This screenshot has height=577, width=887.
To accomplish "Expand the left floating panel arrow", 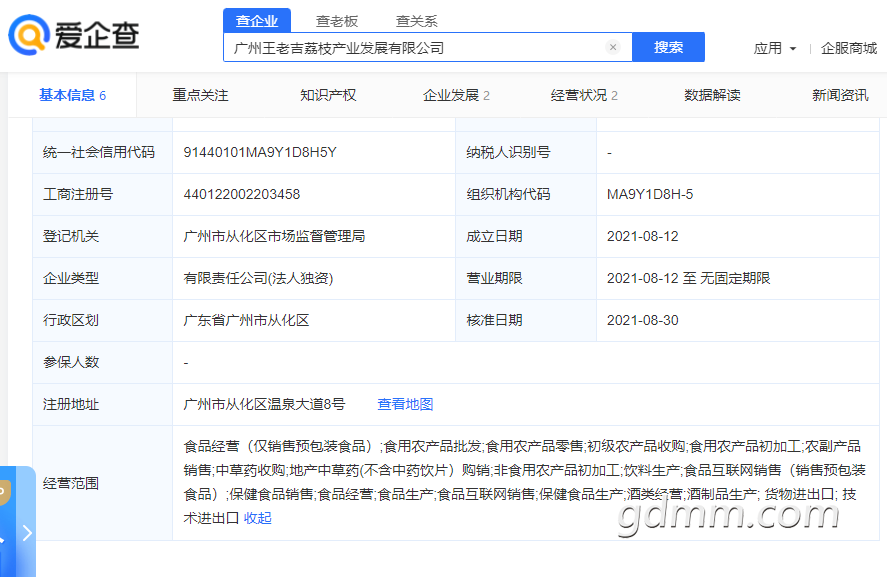I will coord(27,533).
